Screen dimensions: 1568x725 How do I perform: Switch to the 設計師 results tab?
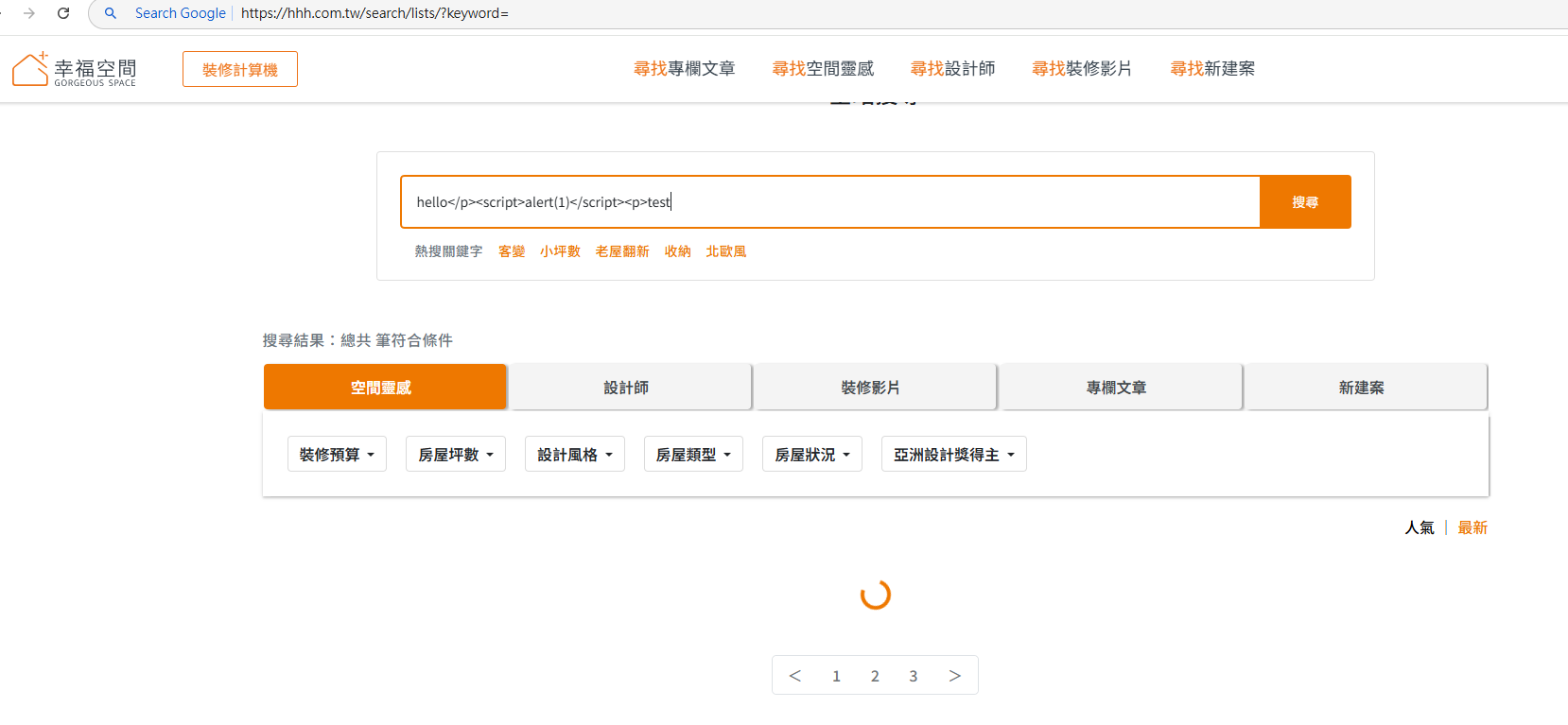[x=630, y=387]
